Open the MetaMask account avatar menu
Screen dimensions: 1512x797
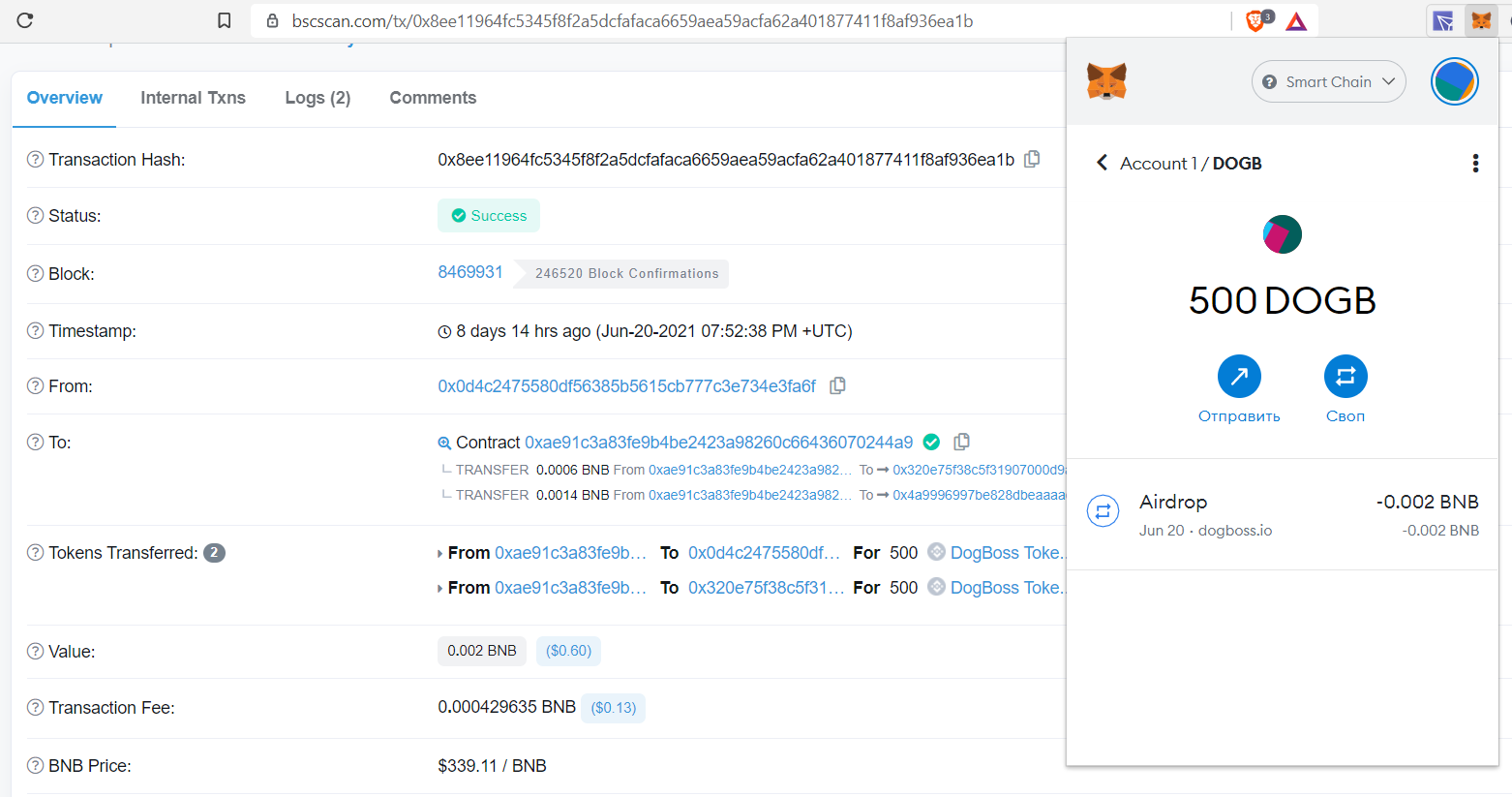point(1454,81)
